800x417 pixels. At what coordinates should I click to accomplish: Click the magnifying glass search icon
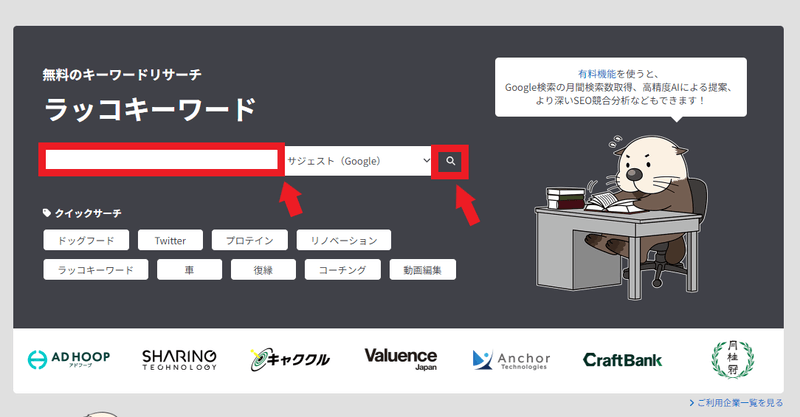(x=450, y=161)
